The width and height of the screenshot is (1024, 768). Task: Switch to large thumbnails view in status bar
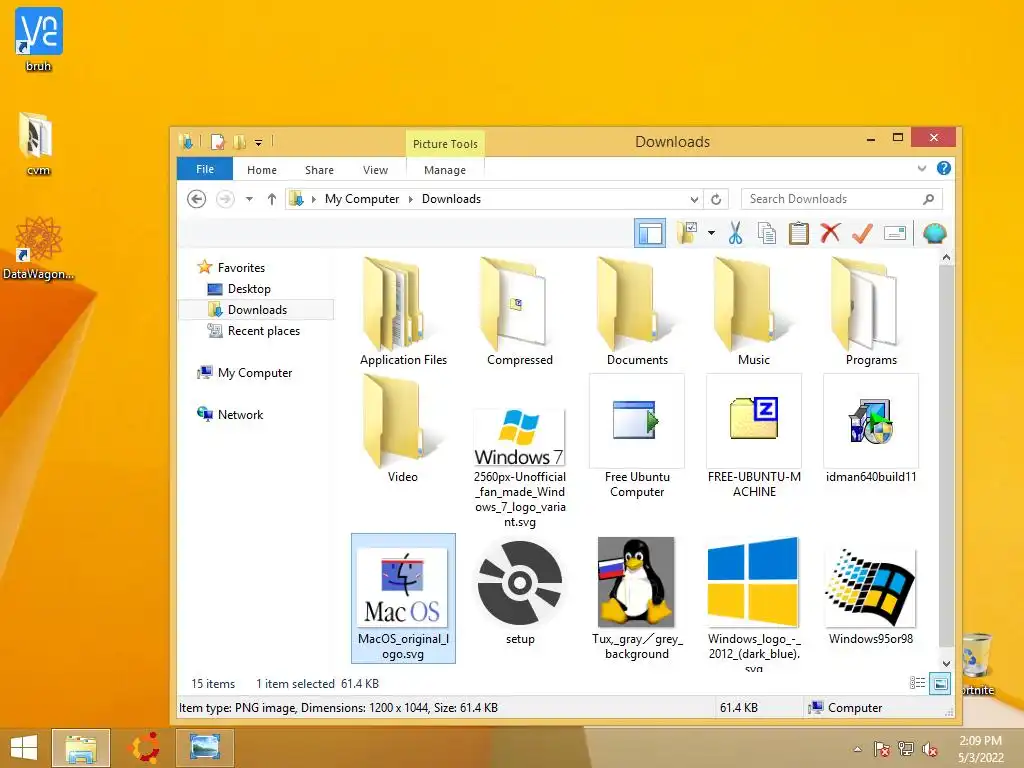[x=940, y=683]
